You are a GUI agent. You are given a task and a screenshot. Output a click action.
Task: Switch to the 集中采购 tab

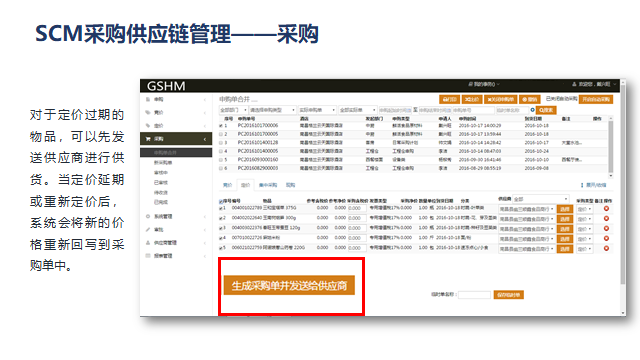click(x=268, y=185)
